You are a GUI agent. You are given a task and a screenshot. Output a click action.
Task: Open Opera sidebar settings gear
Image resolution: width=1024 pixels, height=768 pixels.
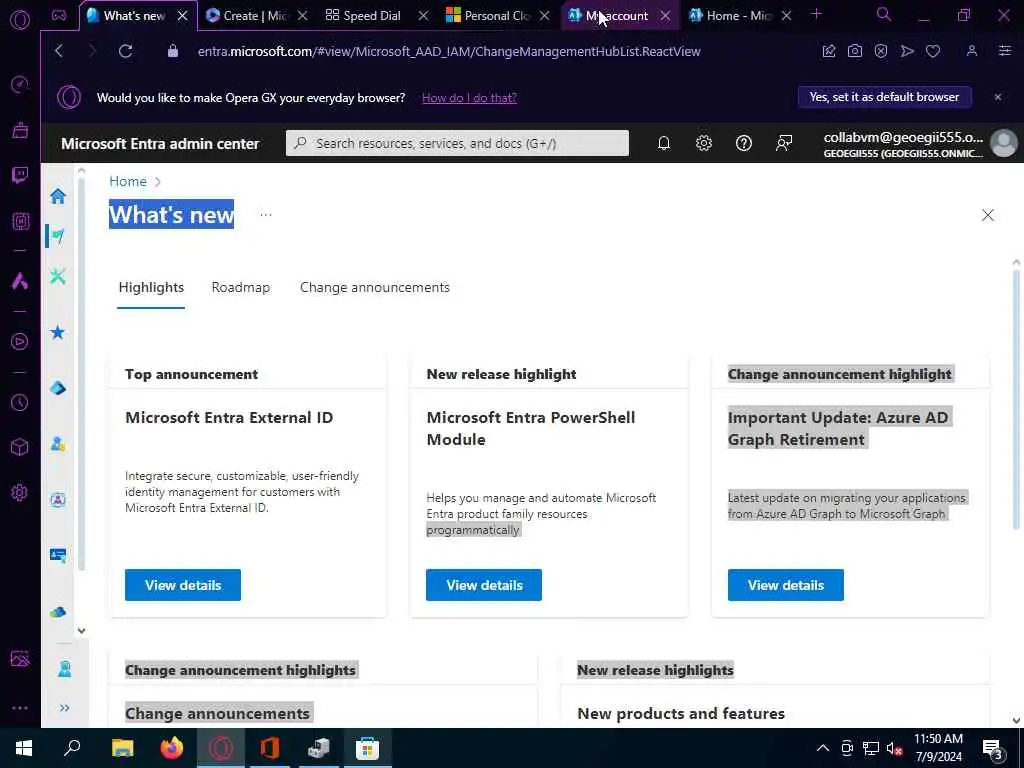[x=20, y=492]
